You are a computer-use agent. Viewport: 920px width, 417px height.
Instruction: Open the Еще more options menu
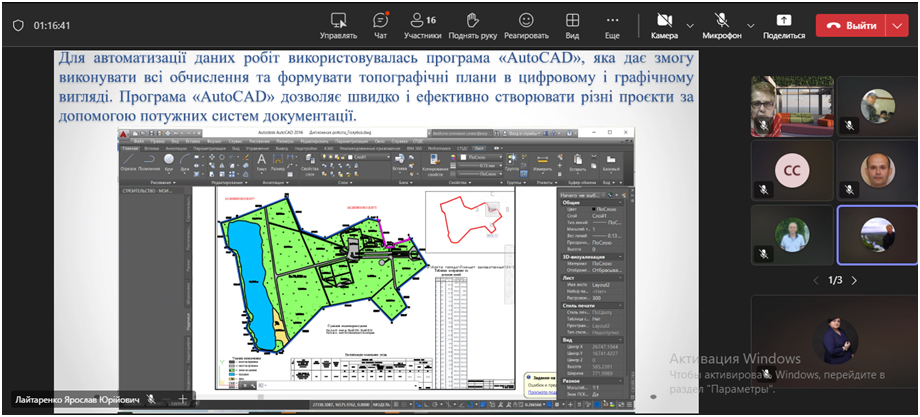612,25
